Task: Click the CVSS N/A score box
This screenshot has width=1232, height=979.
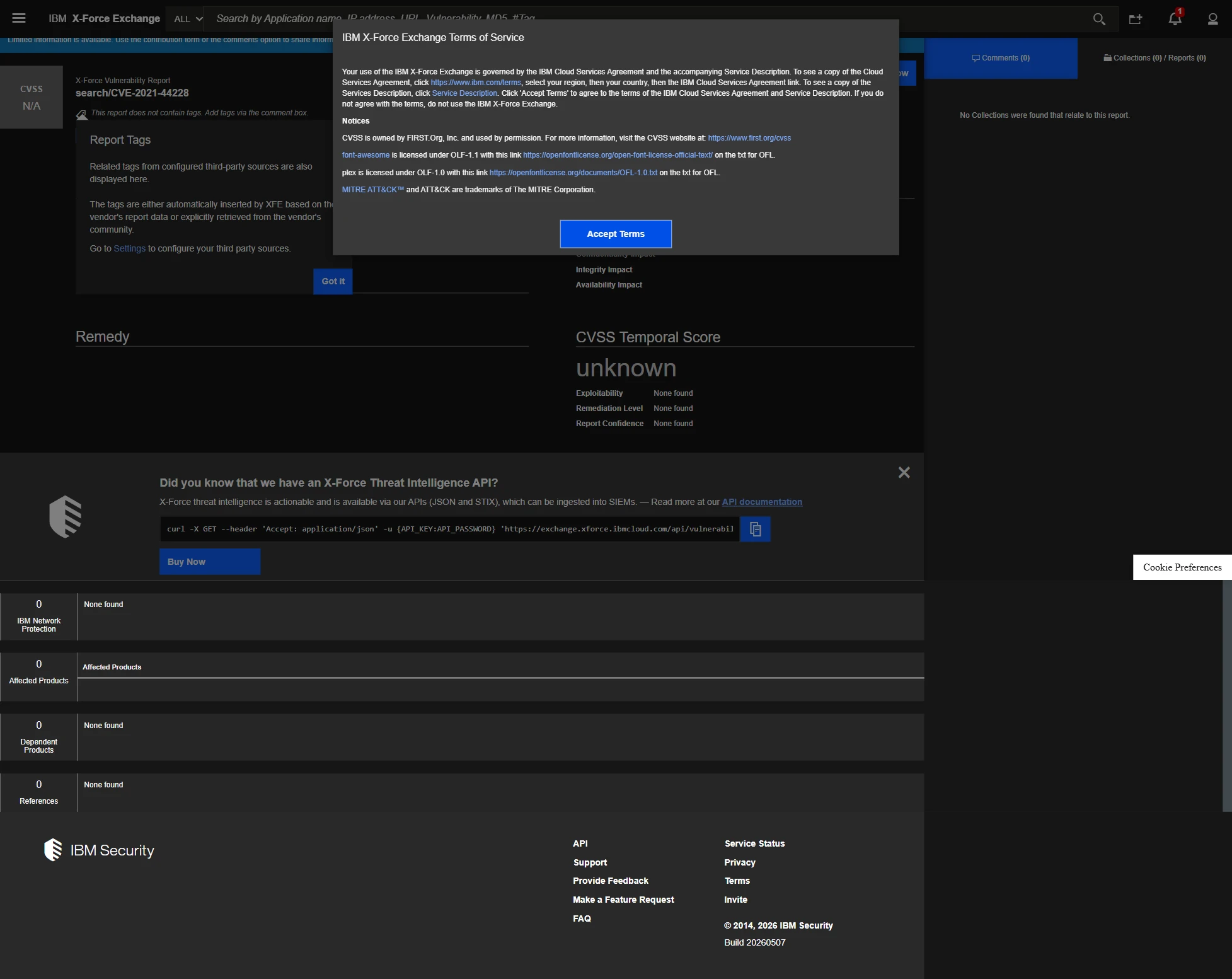Action: click(x=32, y=97)
